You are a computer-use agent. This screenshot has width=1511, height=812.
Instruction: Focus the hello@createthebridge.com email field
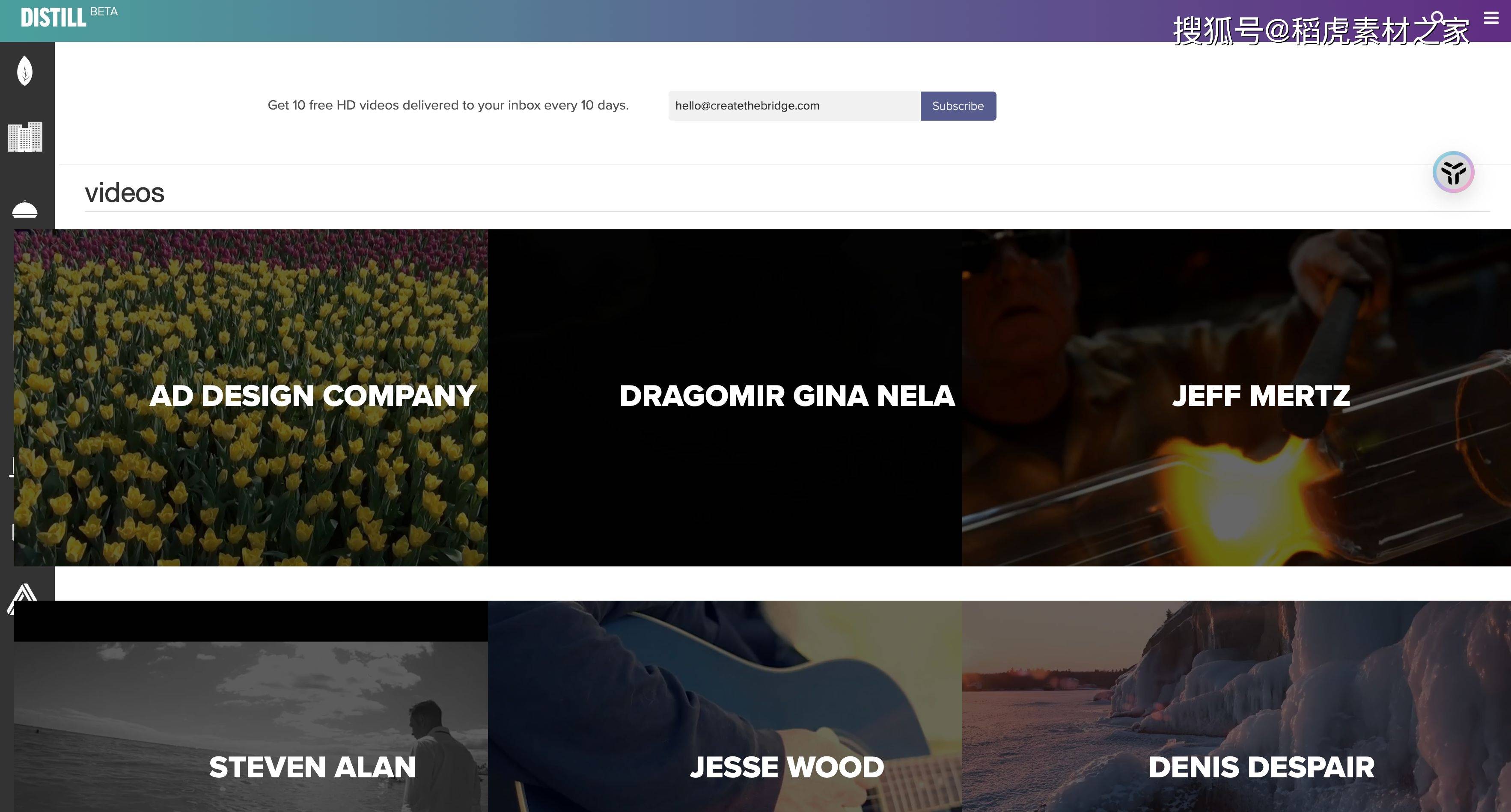[x=794, y=106]
